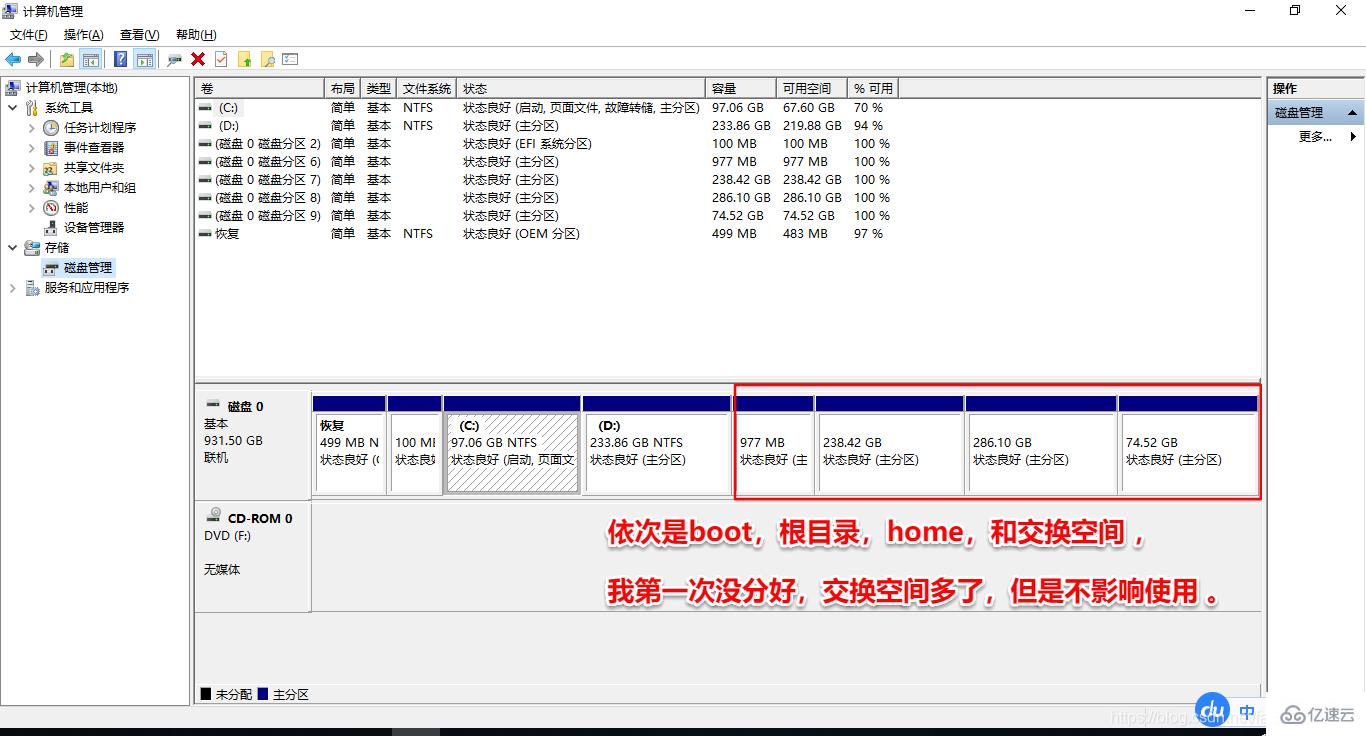Open the 操作(A) menu

pyautogui.click(x=84, y=35)
